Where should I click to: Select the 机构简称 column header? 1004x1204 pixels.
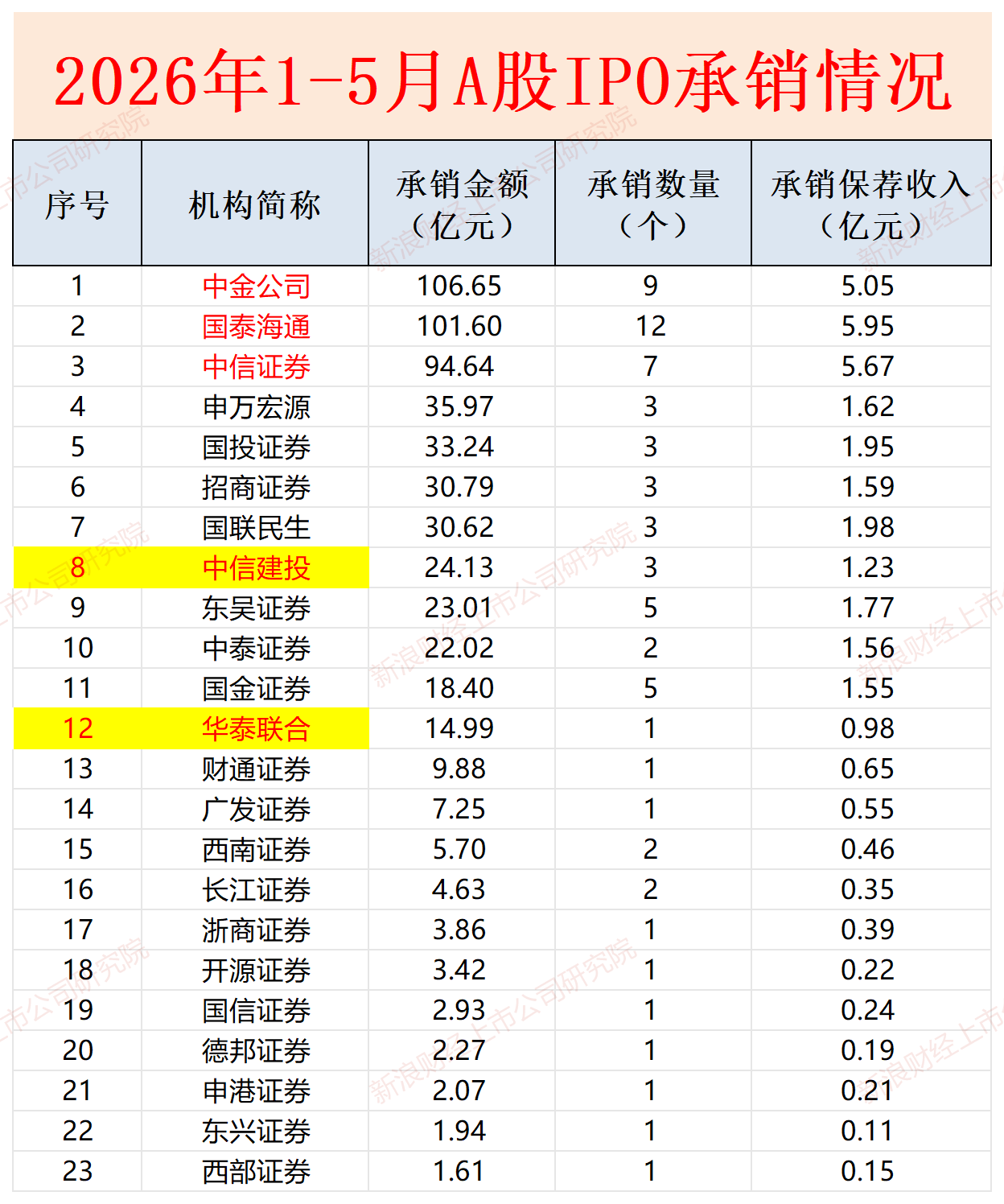pyautogui.click(x=255, y=204)
